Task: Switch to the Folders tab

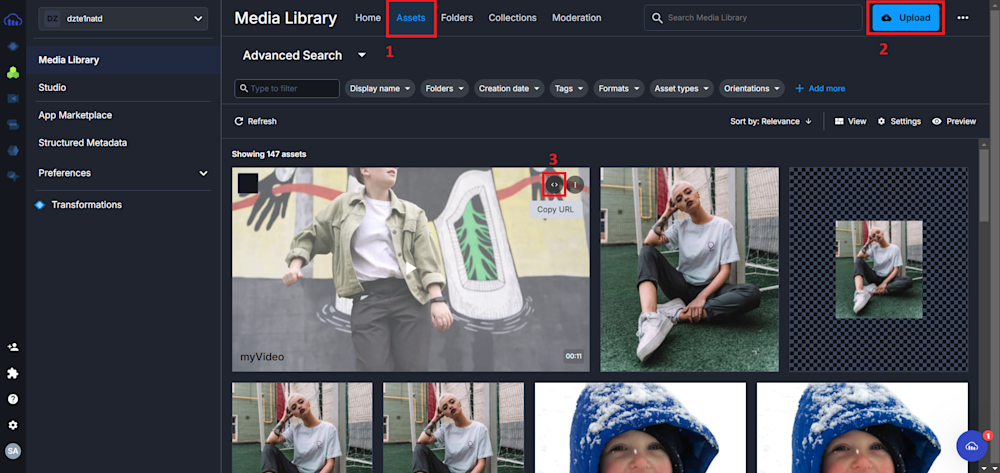Action: click(457, 18)
